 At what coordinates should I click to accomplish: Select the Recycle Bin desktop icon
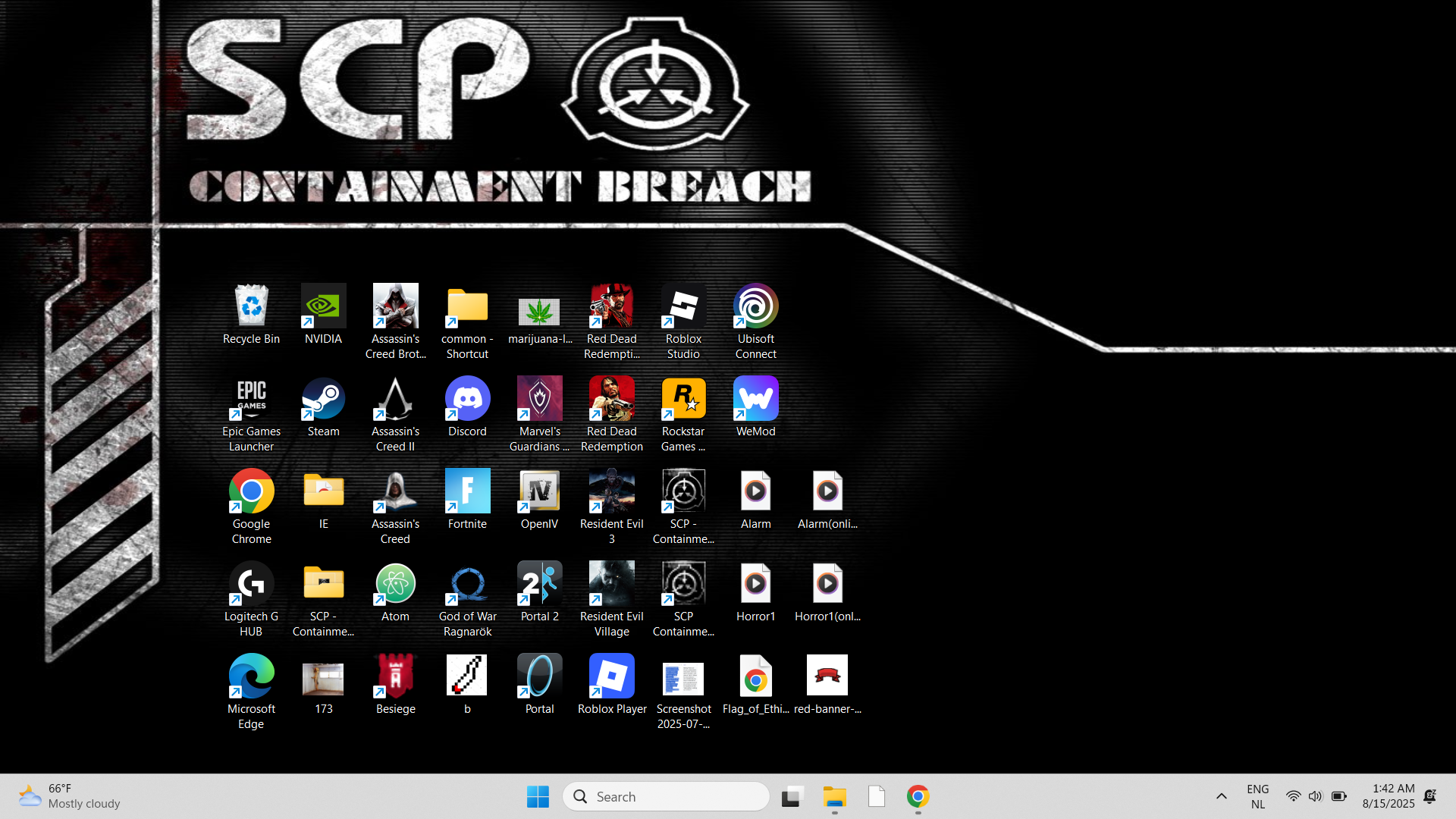251,315
